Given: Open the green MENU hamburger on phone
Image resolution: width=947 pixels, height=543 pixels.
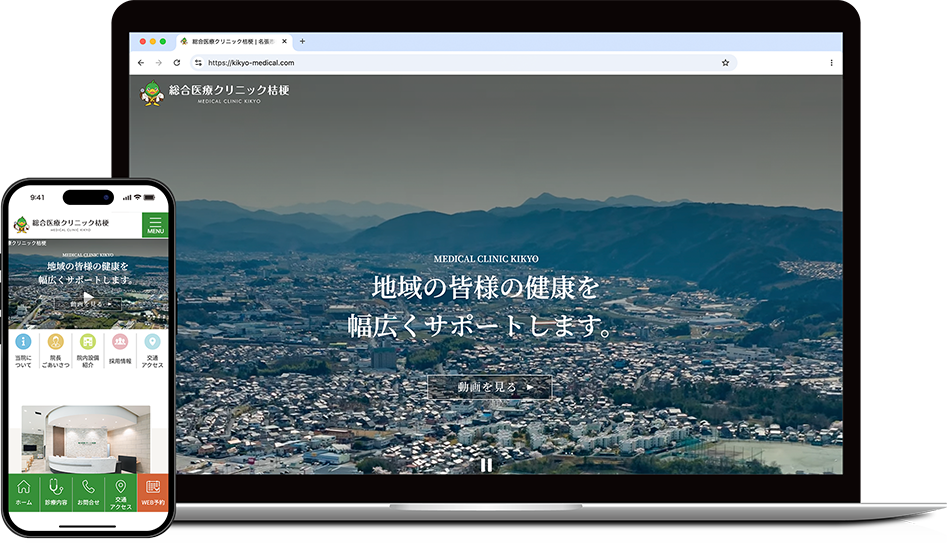Looking at the screenshot, I should pos(155,225).
